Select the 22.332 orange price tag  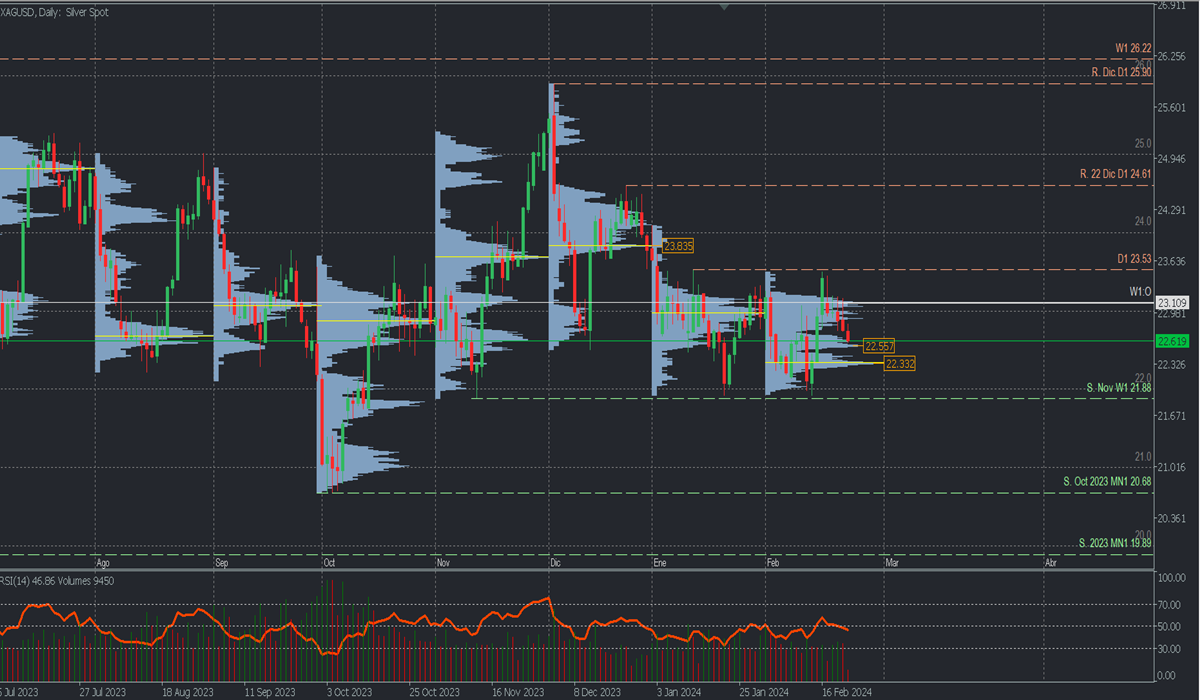(x=899, y=364)
